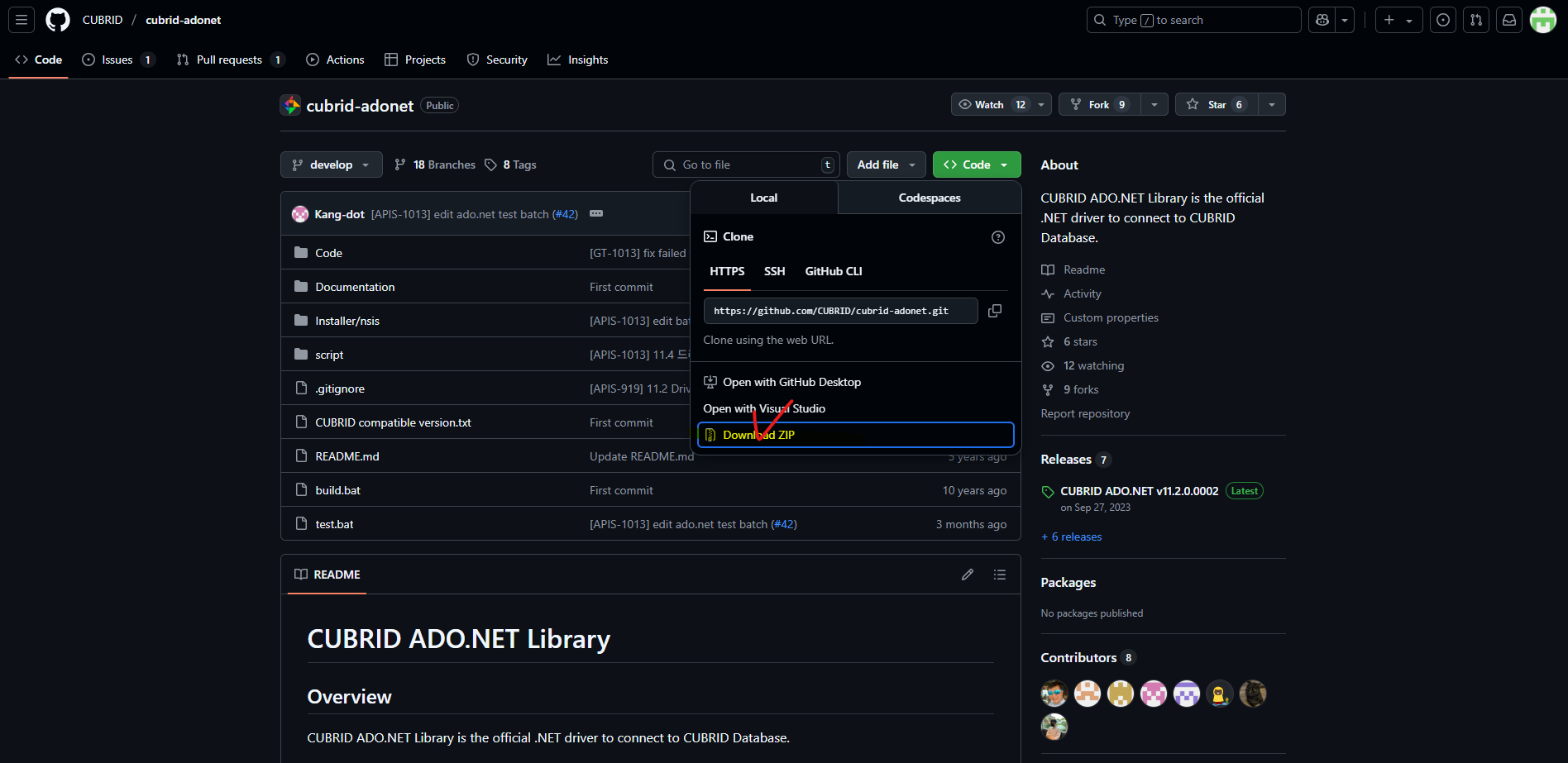Focus the Type / to search box
The height and width of the screenshot is (763, 1568).
(x=1193, y=20)
